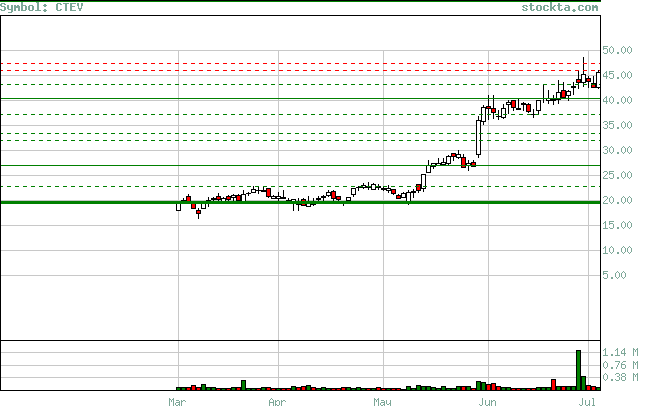The width and height of the screenshot is (655, 406).
Task: Select the 40.00 price axis label
Action: pyautogui.click(x=617, y=101)
